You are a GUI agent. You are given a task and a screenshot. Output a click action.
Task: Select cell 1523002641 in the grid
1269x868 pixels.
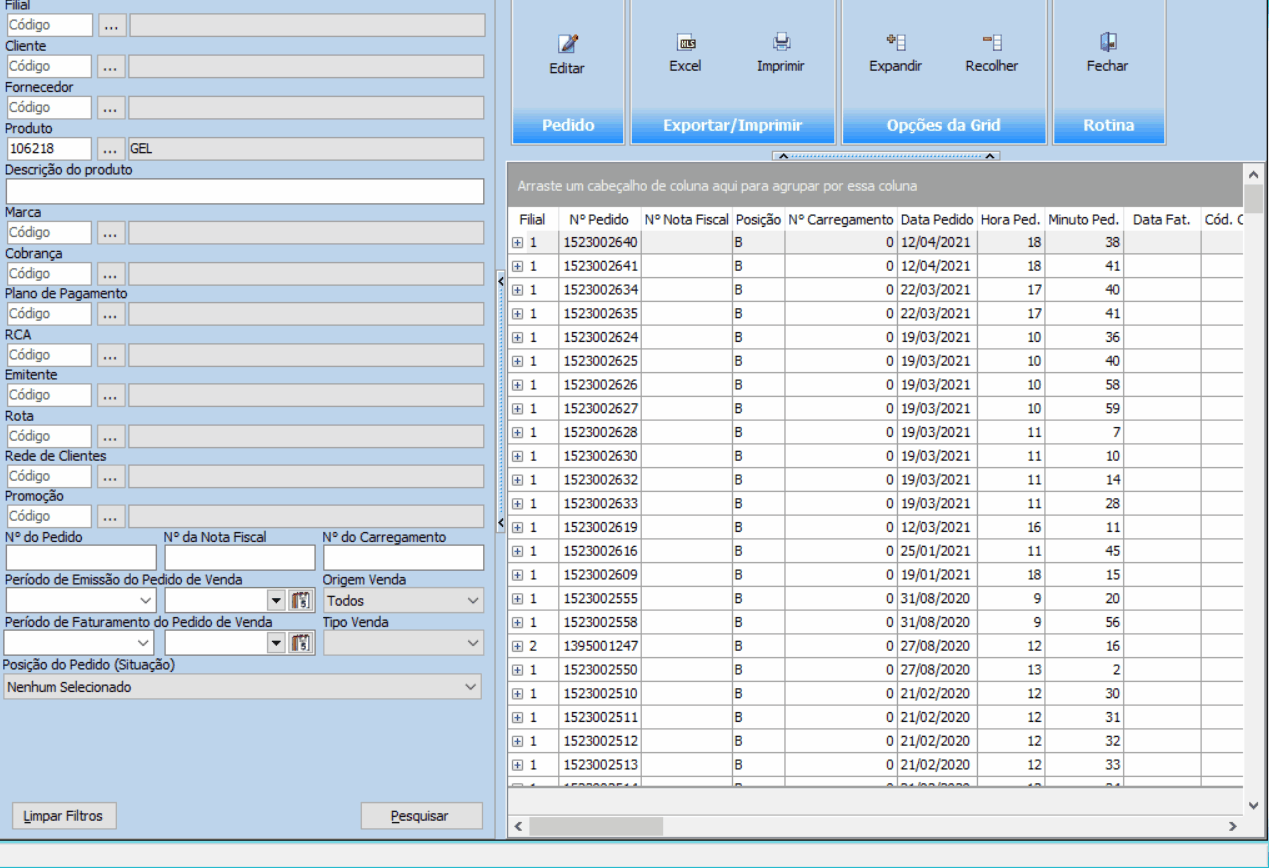point(600,266)
